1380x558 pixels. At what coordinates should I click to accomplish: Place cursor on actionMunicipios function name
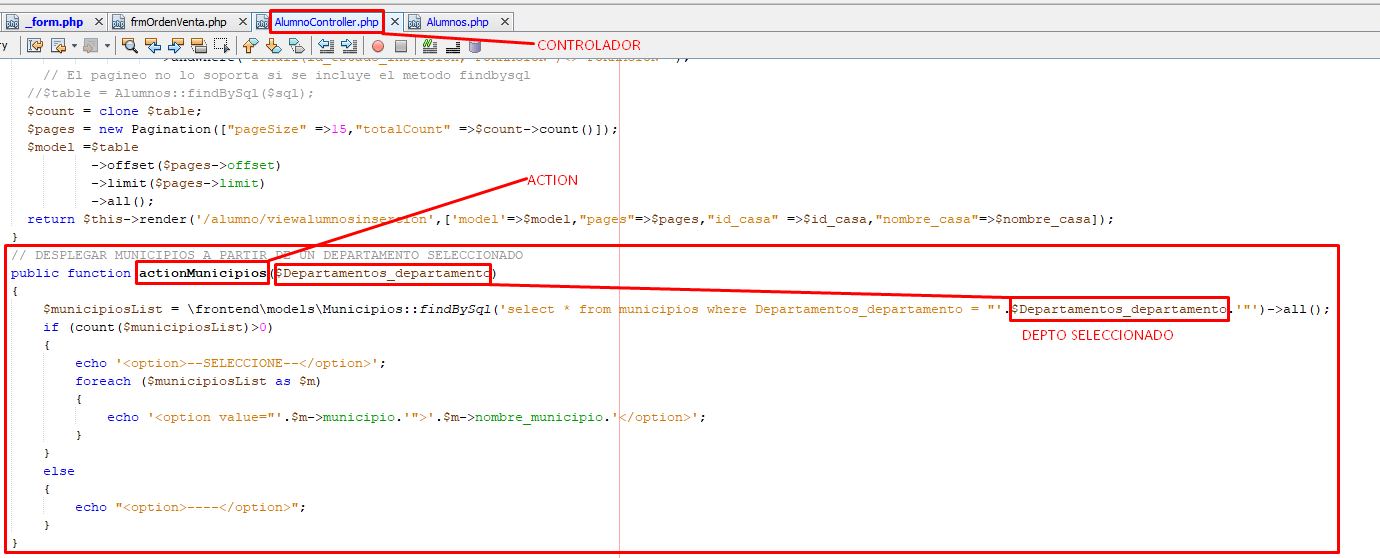(202, 273)
